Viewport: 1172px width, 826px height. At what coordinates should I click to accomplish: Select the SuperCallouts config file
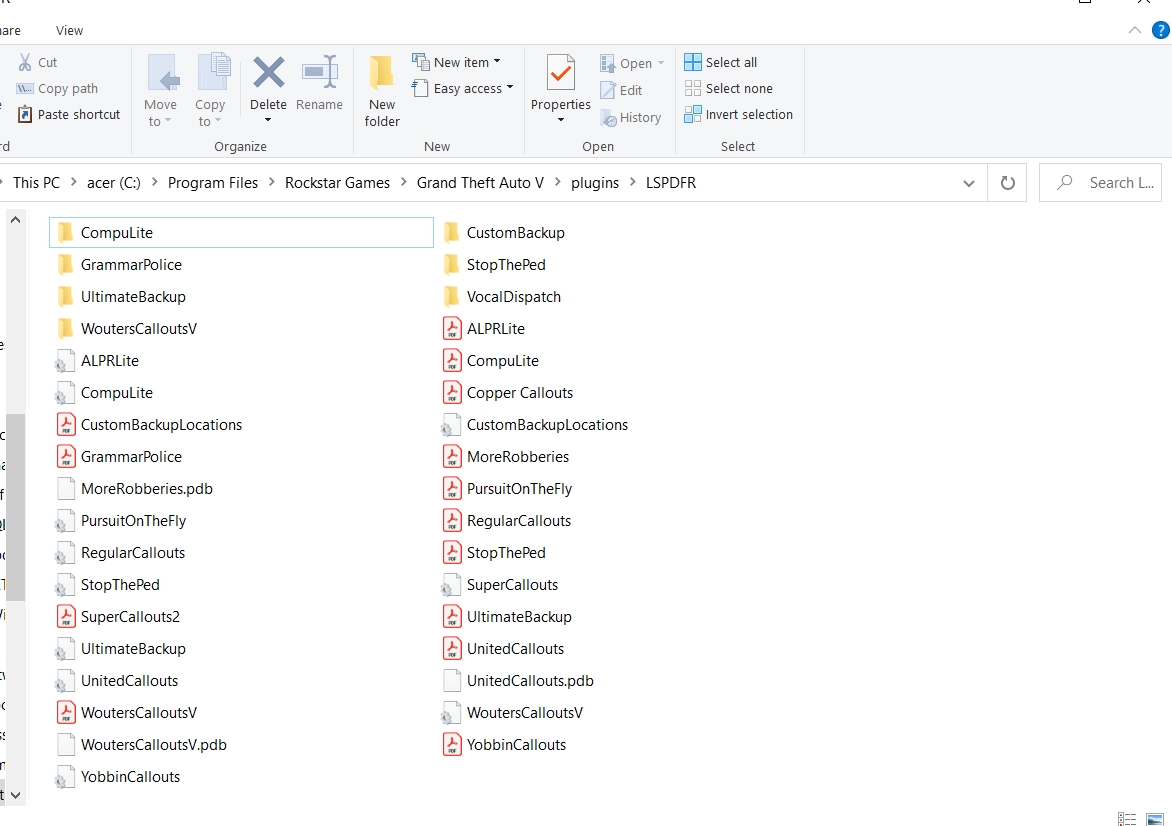pyautogui.click(x=499, y=585)
